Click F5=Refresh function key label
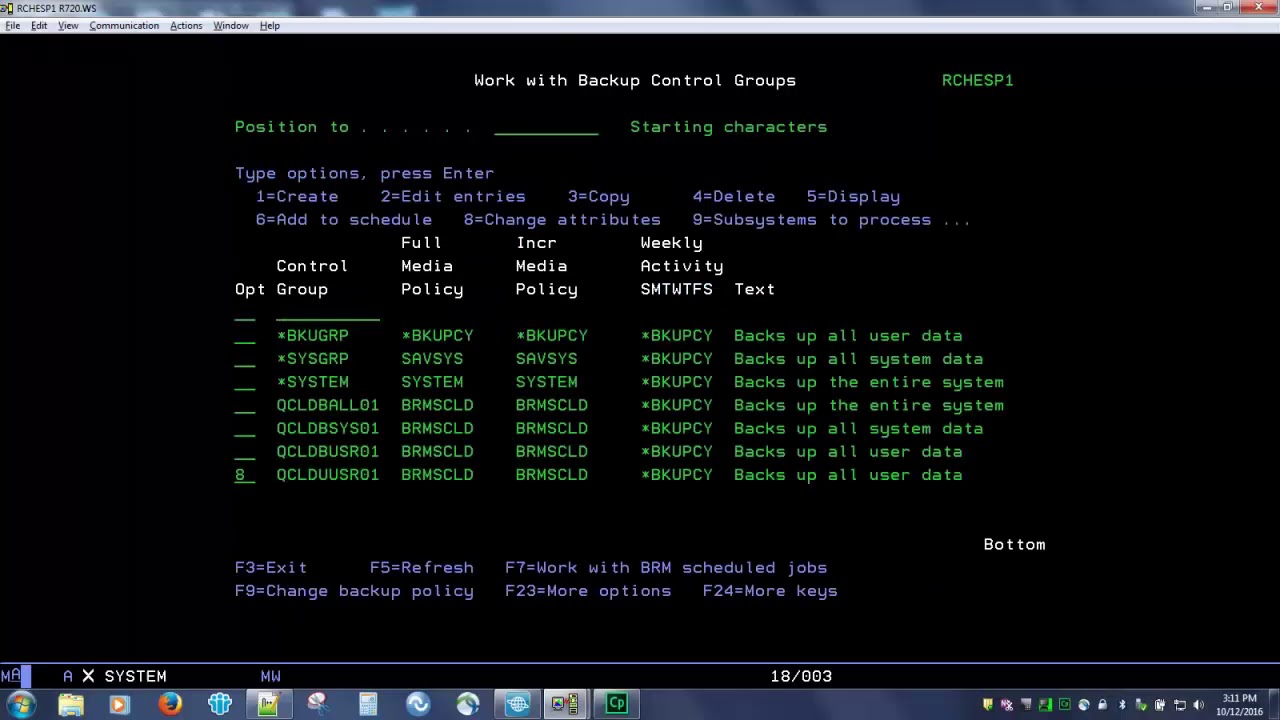Screen dimensions: 1280x720 coord(422,568)
